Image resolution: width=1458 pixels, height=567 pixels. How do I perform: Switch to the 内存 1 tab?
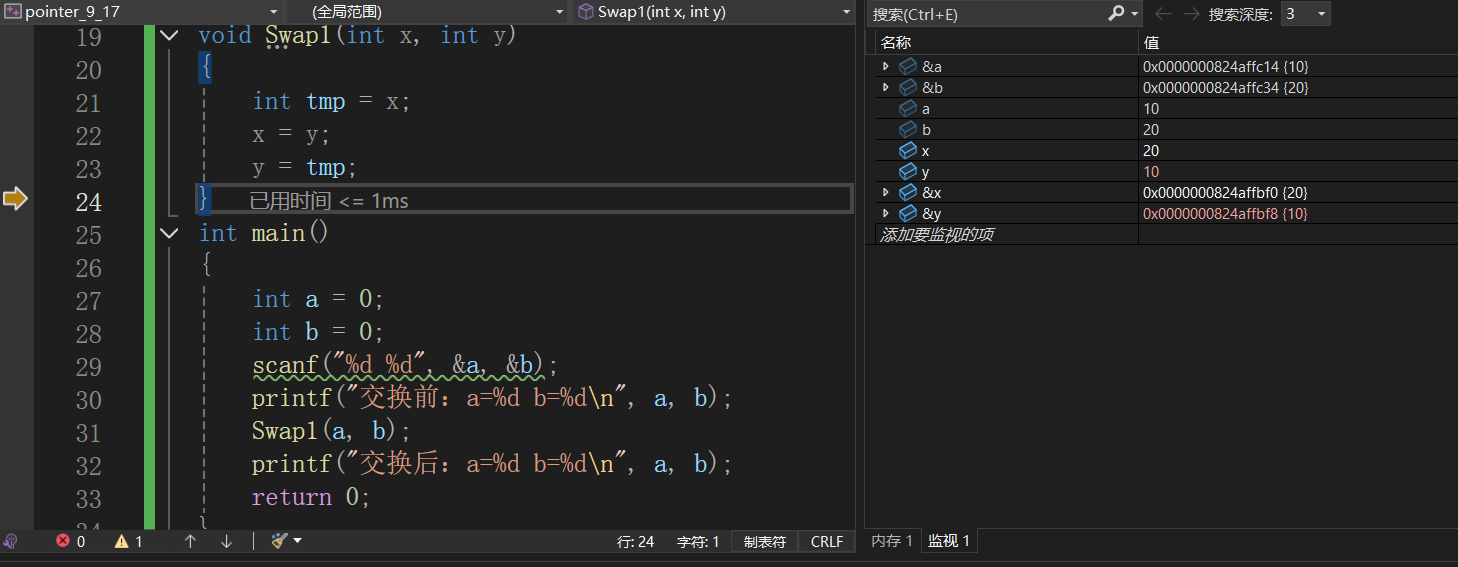tap(892, 541)
